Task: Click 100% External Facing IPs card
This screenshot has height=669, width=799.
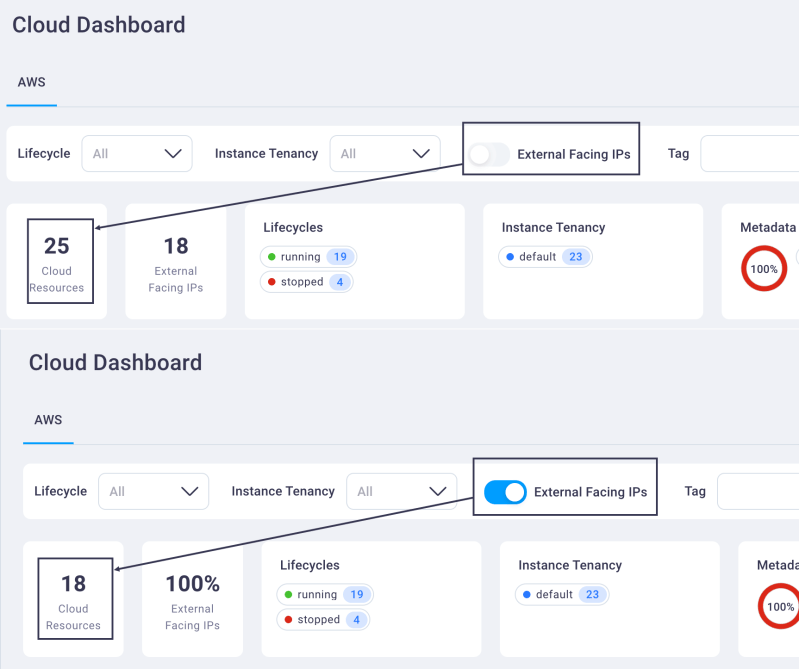Action: pyautogui.click(x=193, y=599)
